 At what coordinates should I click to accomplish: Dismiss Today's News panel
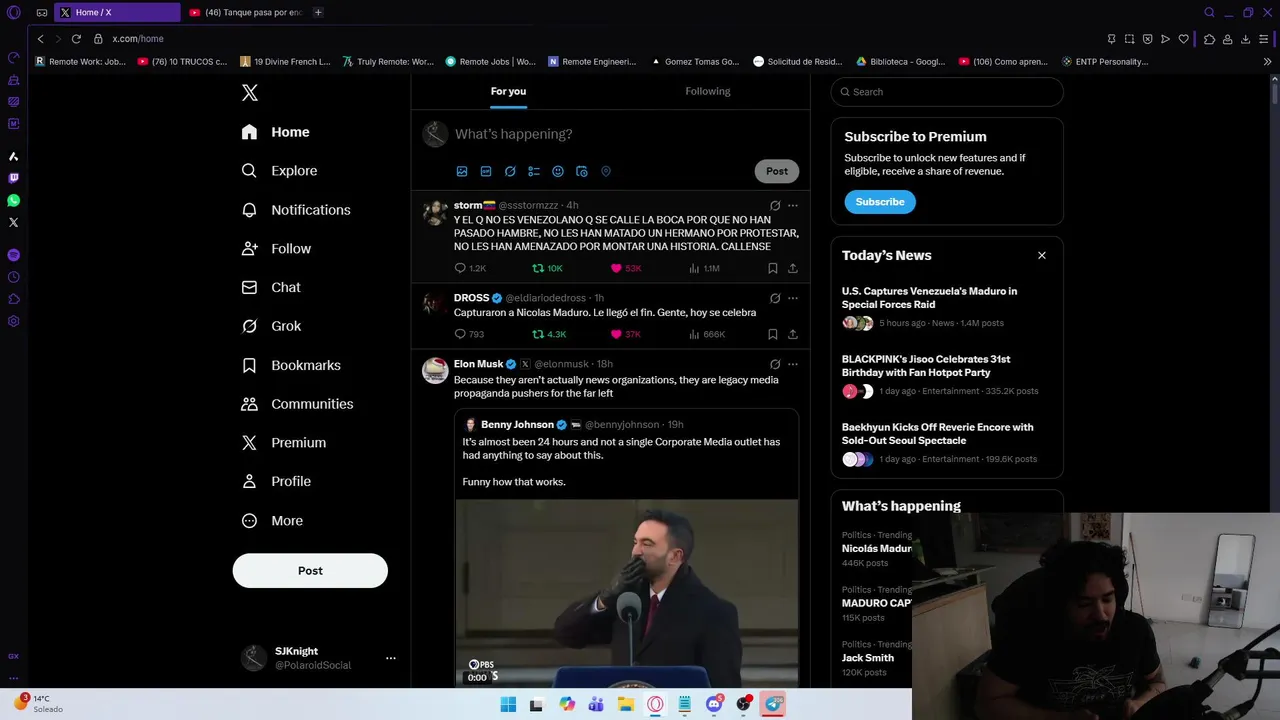[1042, 256]
